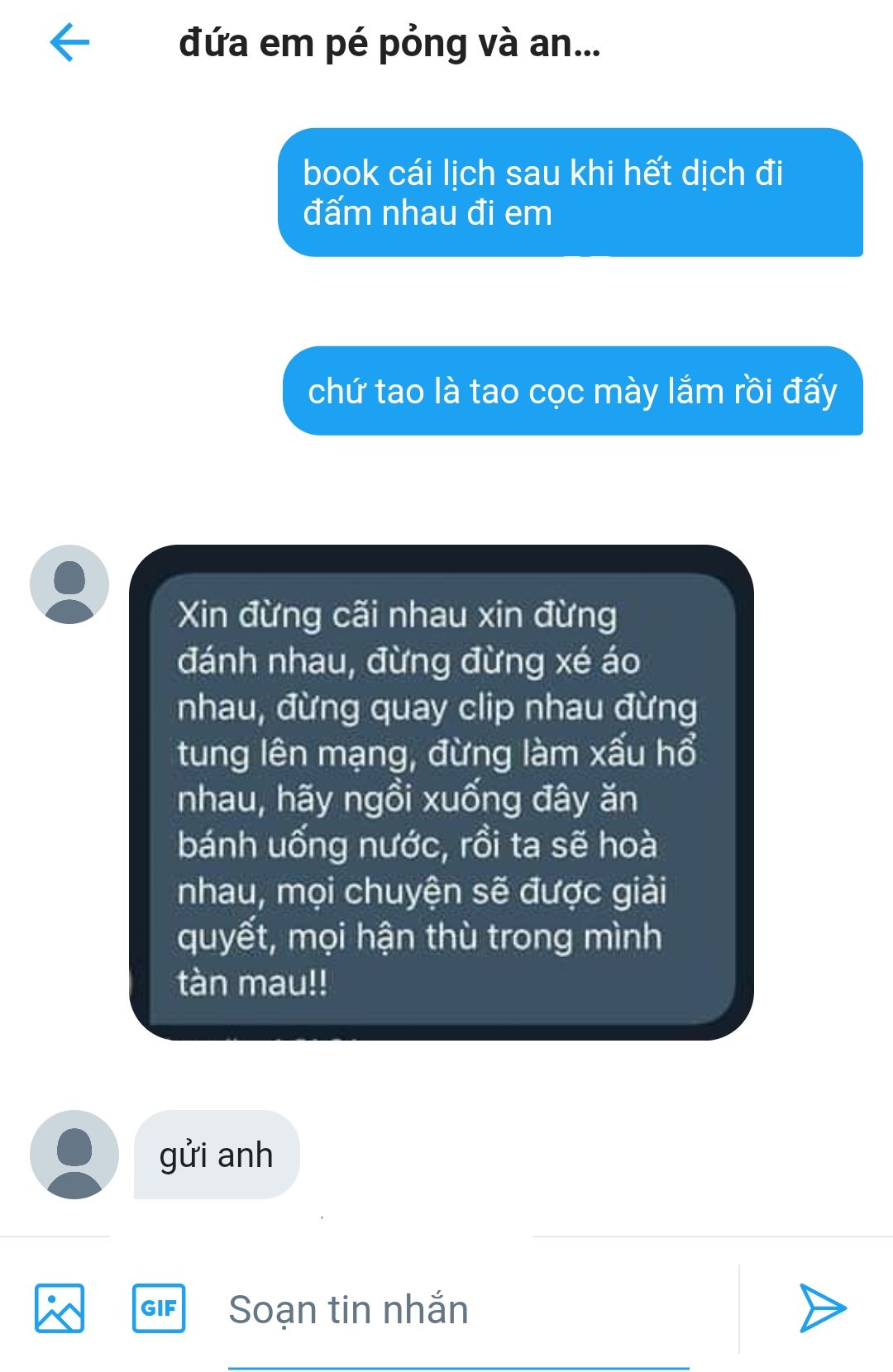Tap the "hãy ngồi xuống đây ăn" line

pyautogui.click(x=456, y=800)
